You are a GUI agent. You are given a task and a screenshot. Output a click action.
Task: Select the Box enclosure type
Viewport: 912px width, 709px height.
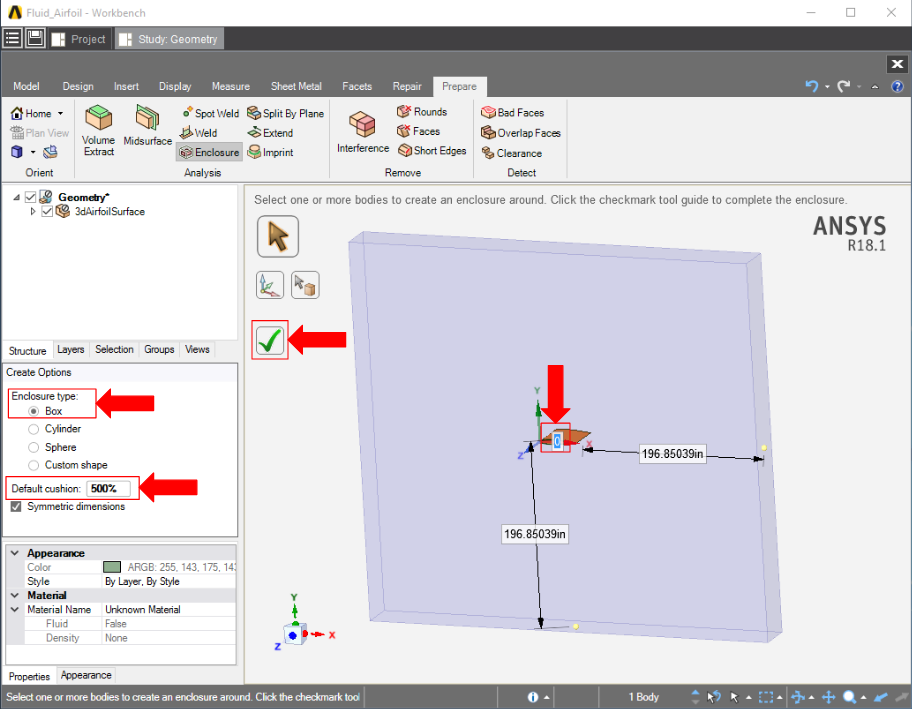coord(34,411)
